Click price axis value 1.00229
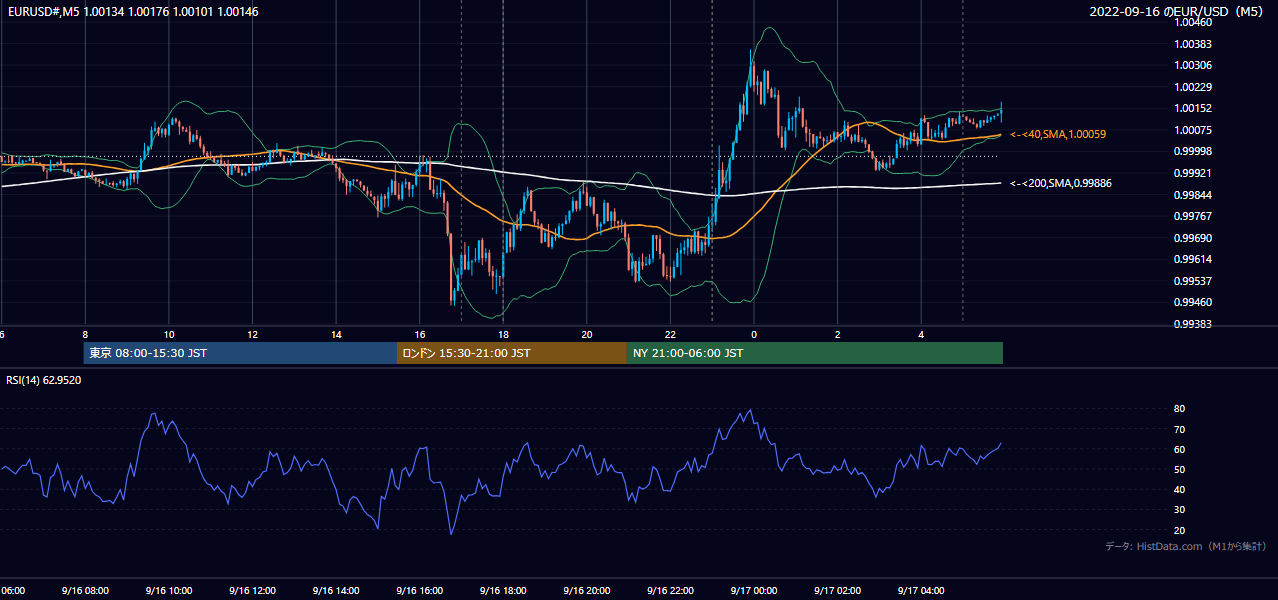This screenshot has width=1278, height=600. pyautogui.click(x=1193, y=87)
